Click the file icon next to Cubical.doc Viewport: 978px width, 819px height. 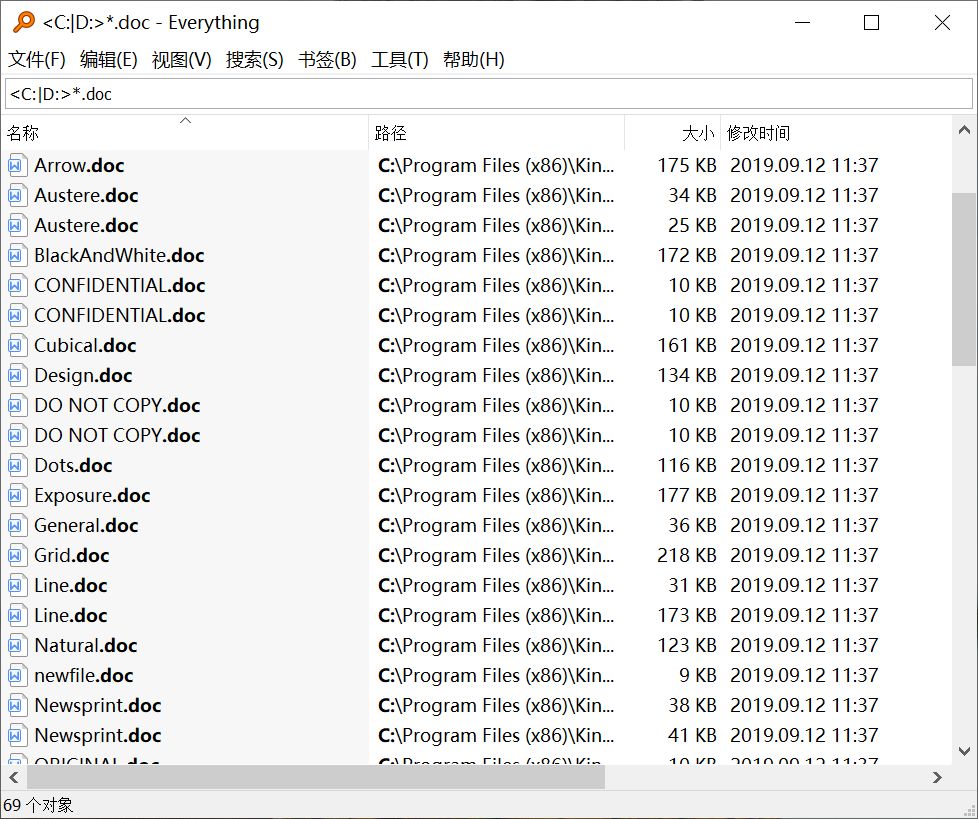click(16, 346)
